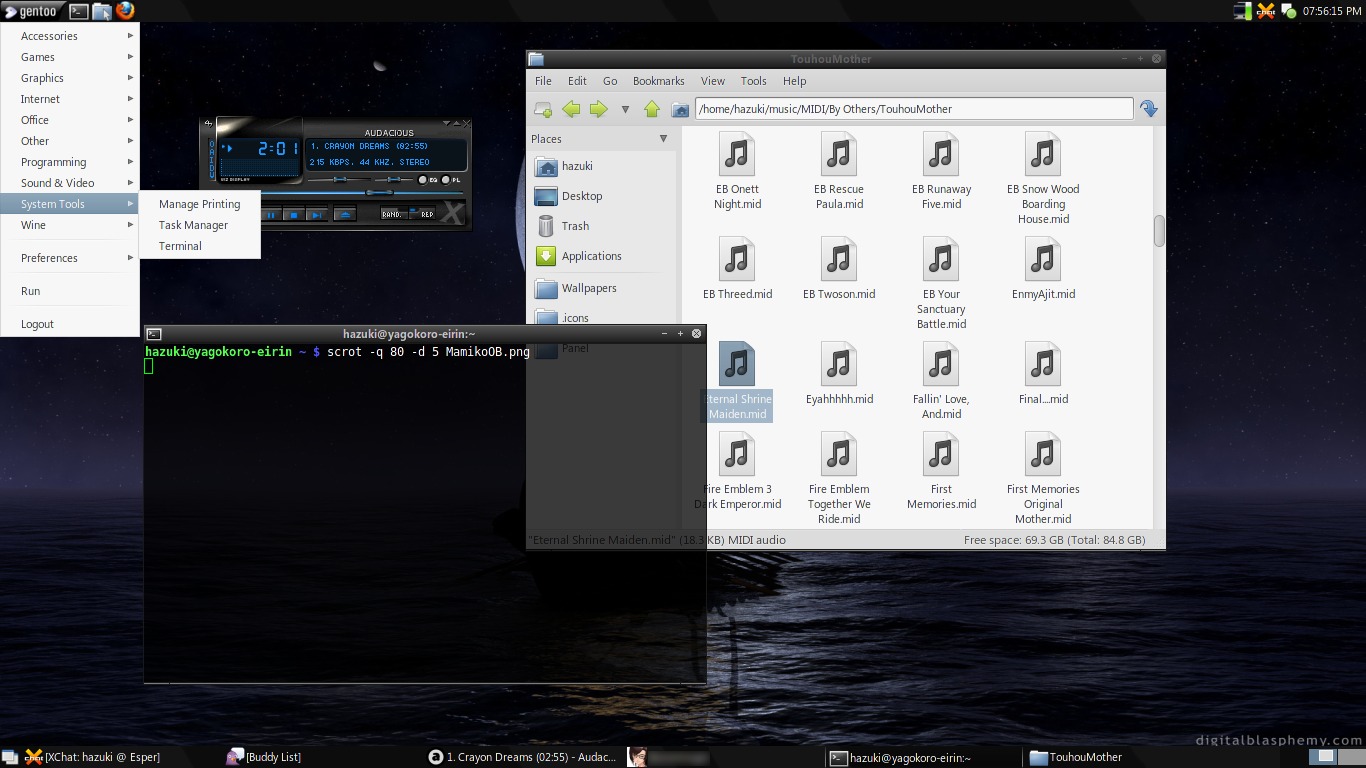The image size is (1366, 768).
Task: Select the EB Onett Night.mid file
Action: (x=737, y=170)
